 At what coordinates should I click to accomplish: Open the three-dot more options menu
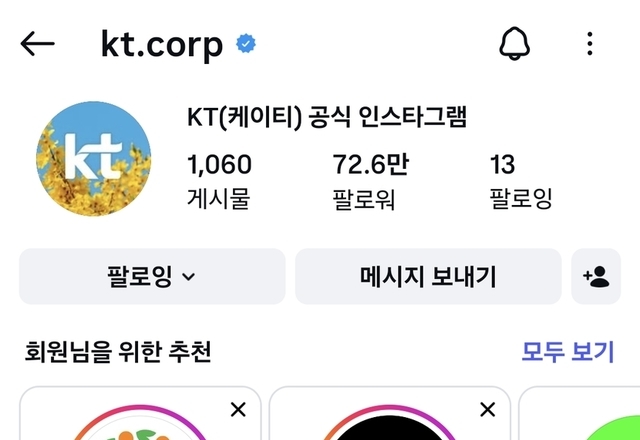coord(589,44)
